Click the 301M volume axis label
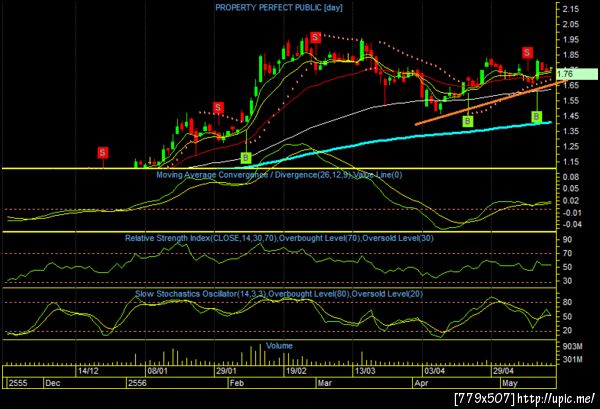The height and width of the screenshot is (409, 600). [x=573, y=360]
